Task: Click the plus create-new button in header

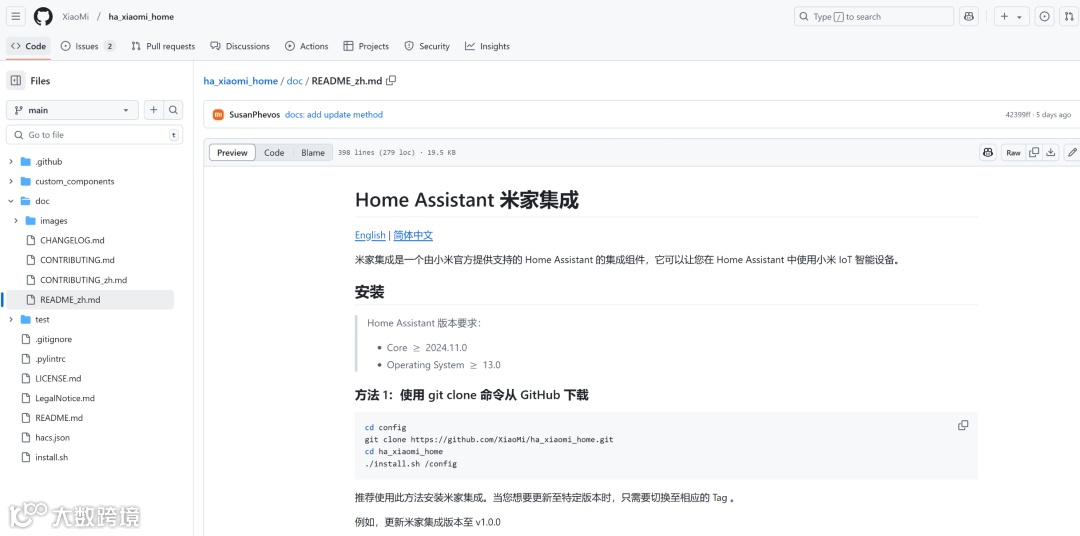Action: pos(1004,17)
